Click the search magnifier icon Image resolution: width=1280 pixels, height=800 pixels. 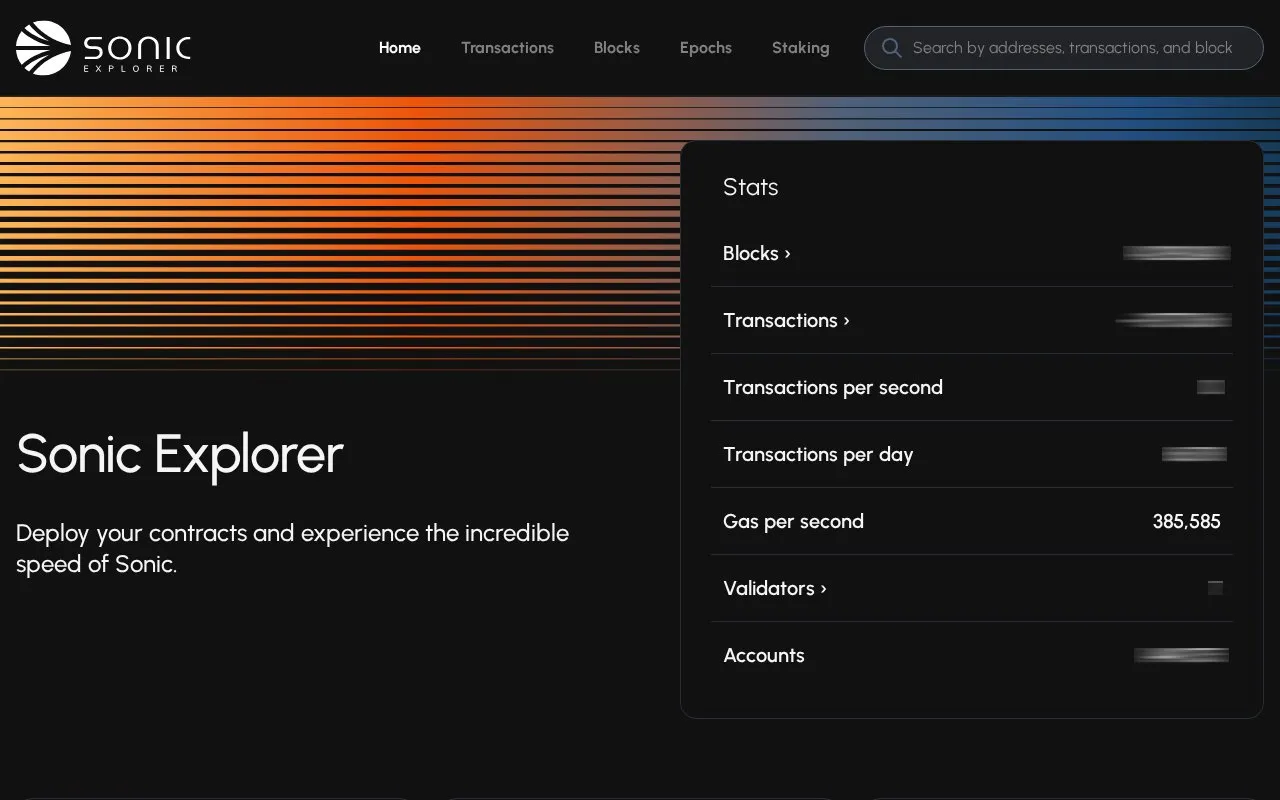click(x=891, y=48)
